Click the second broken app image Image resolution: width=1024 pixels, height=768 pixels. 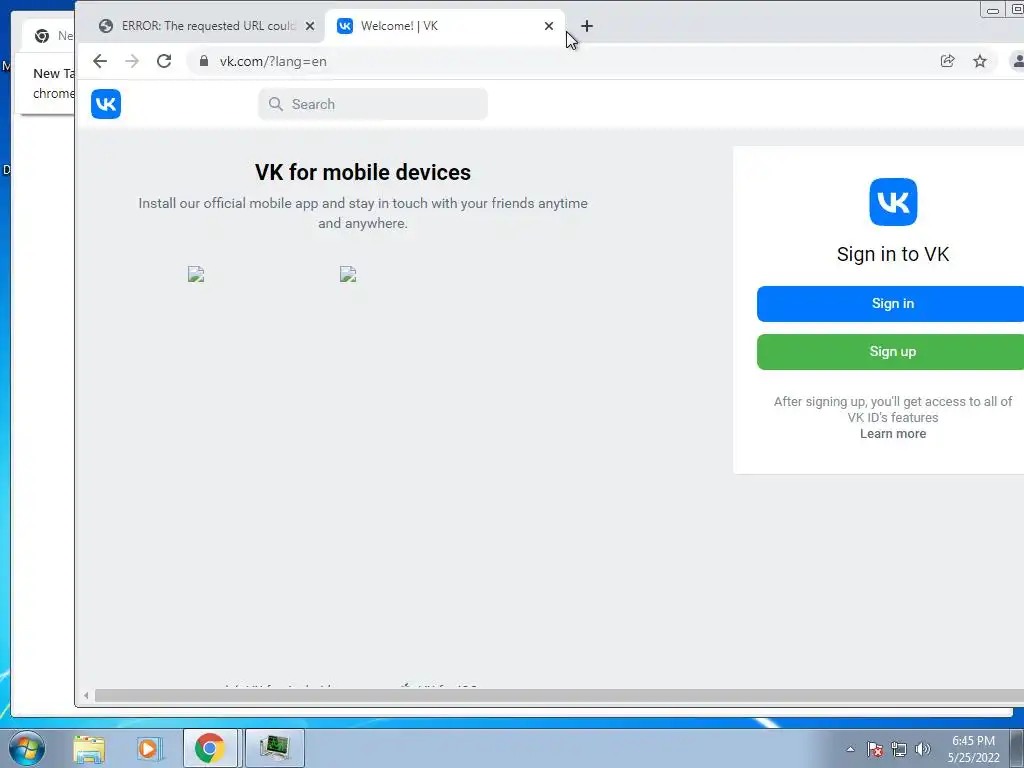coord(348,274)
